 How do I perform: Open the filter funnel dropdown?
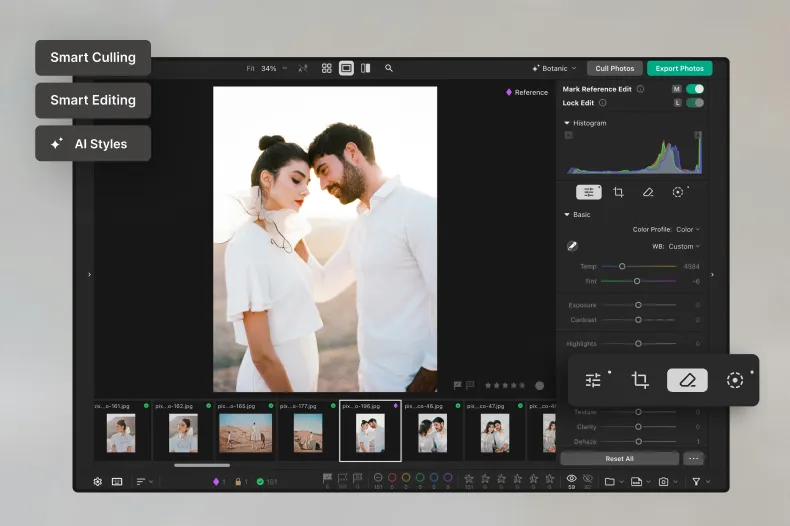click(x=701, y=482)
